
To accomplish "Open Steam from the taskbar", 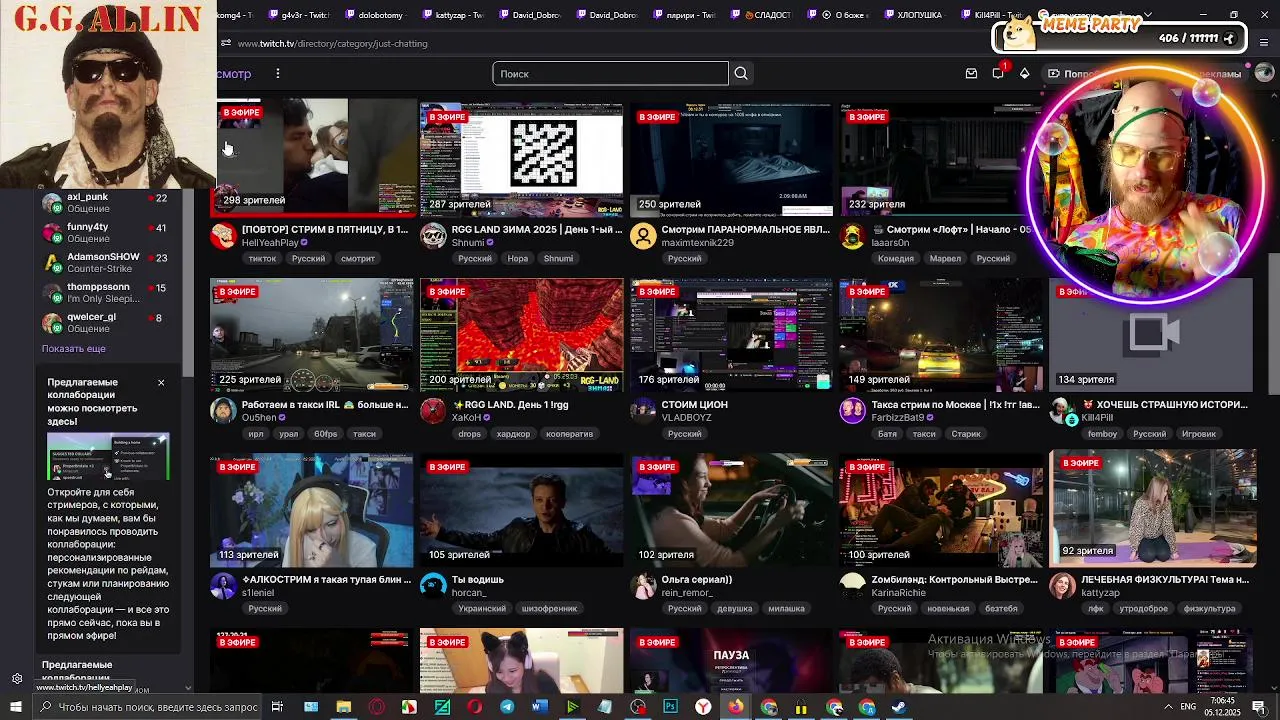I will point(899,707).
